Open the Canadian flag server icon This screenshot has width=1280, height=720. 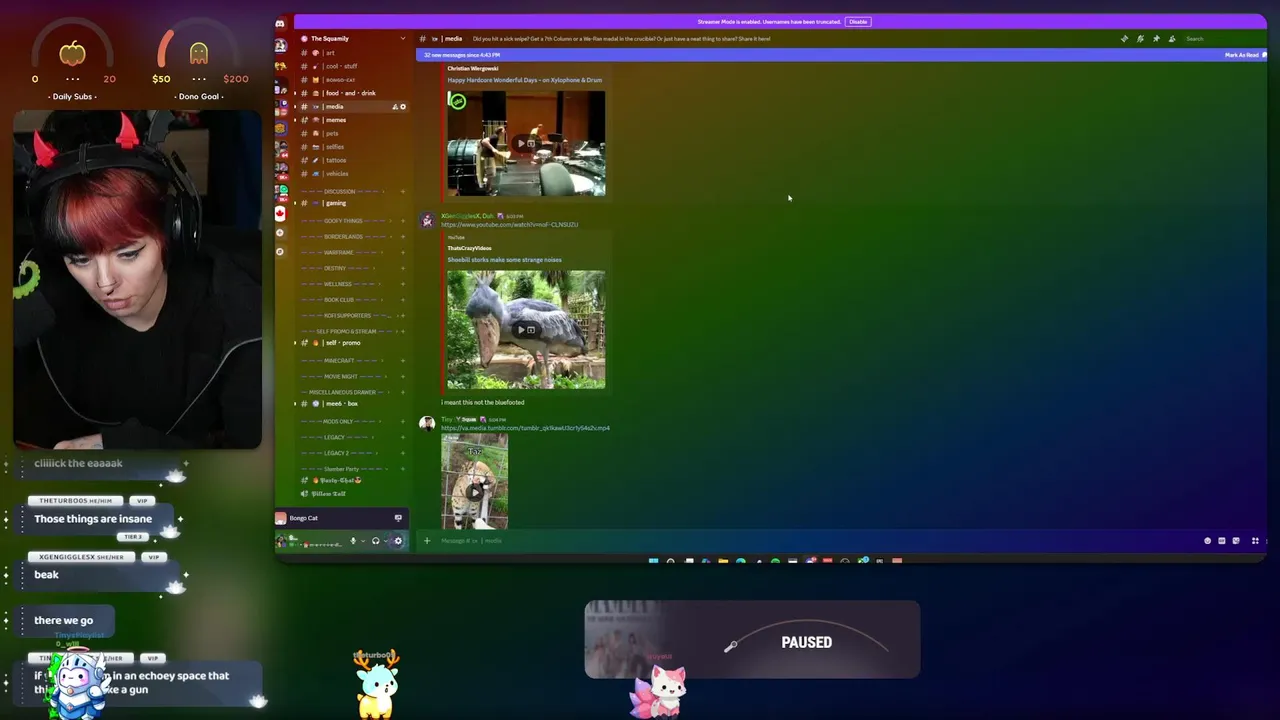click(280, 213)
